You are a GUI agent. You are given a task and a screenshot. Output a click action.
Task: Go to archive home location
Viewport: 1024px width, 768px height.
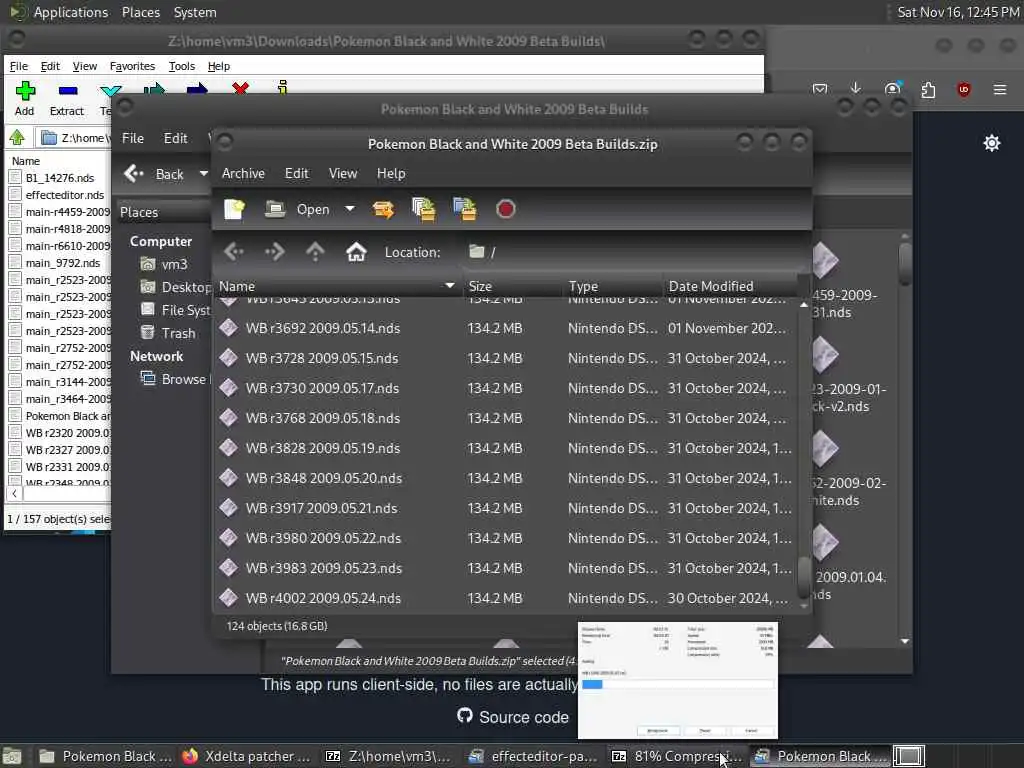356,251
